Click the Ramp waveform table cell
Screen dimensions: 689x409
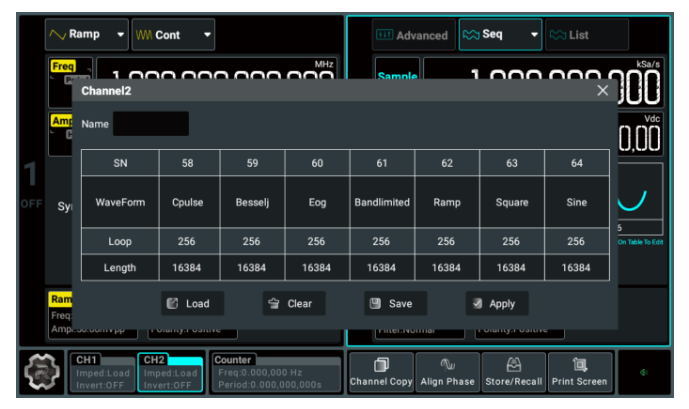tap(447, 202)
